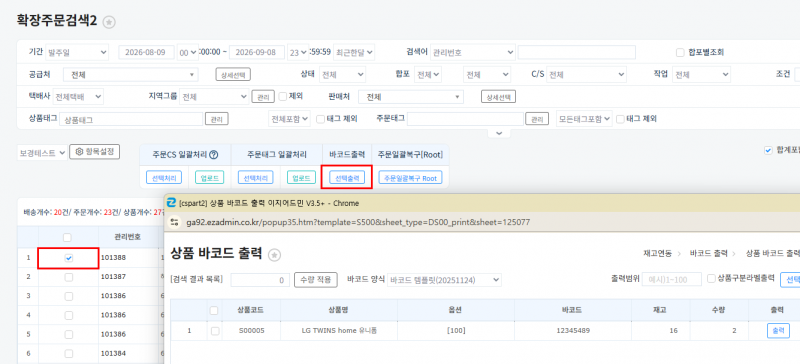
Task: Open the end hour 23 dropdown
Action: (297, 52)
